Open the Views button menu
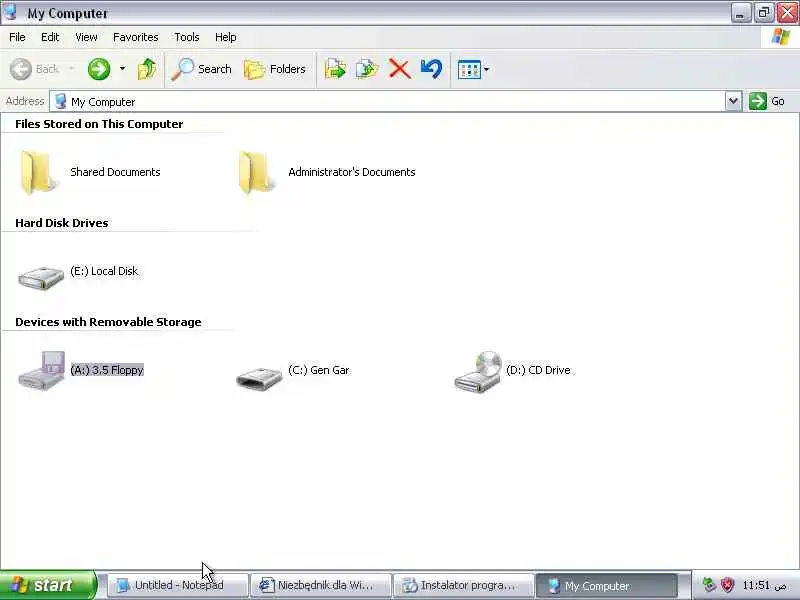800x600 pixels. point(473,69)
